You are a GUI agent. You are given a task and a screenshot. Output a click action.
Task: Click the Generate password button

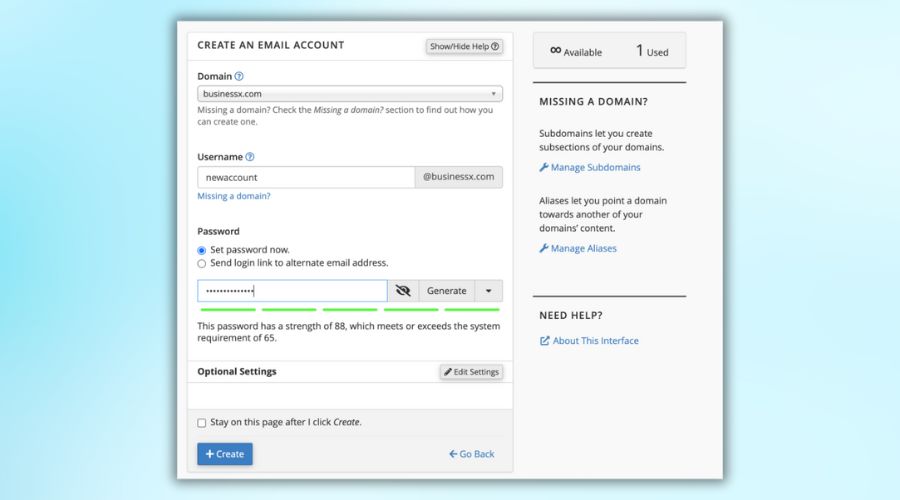447,290
